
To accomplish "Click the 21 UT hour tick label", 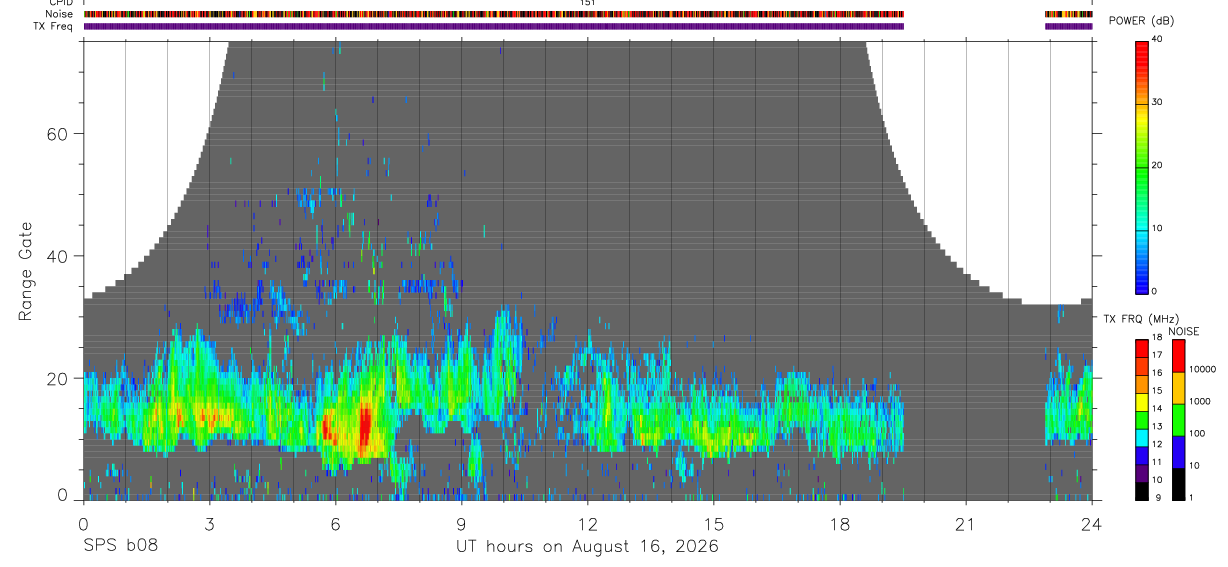I will 965,524.
